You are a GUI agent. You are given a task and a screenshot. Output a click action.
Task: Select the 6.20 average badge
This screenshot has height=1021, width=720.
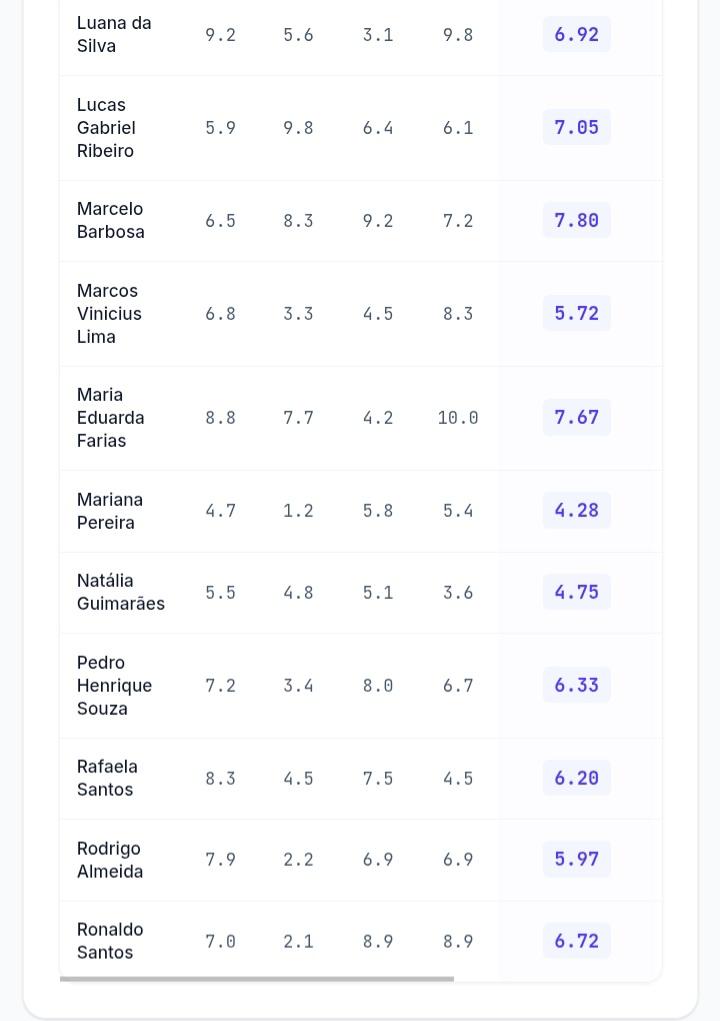(x=576, y=777)
